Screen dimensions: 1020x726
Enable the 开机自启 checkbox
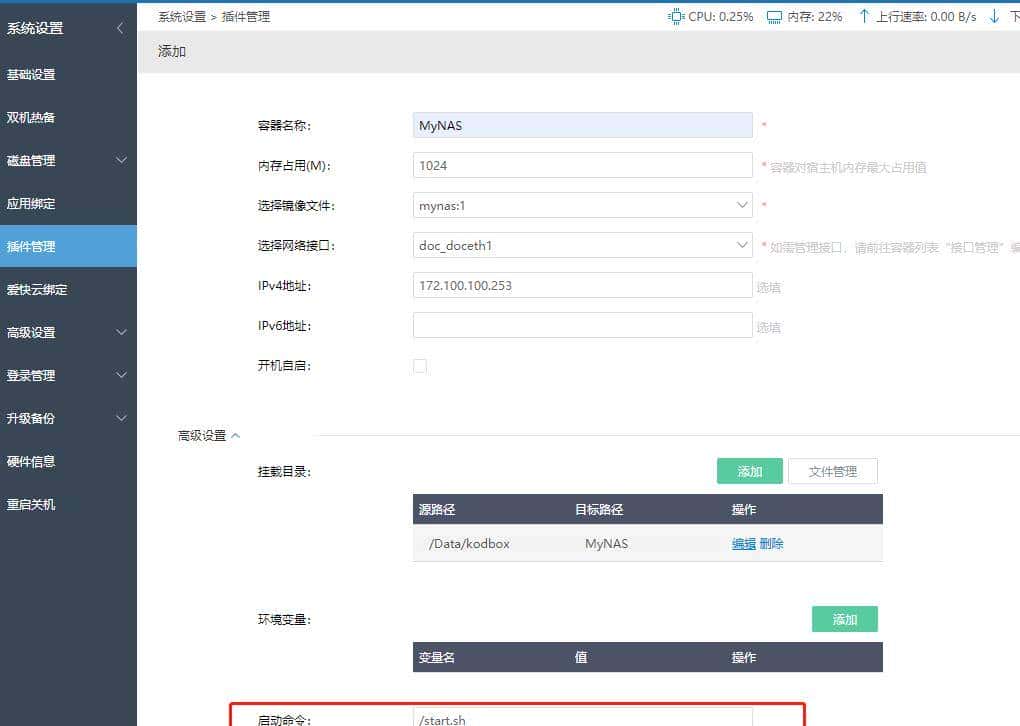pos(420,366)
